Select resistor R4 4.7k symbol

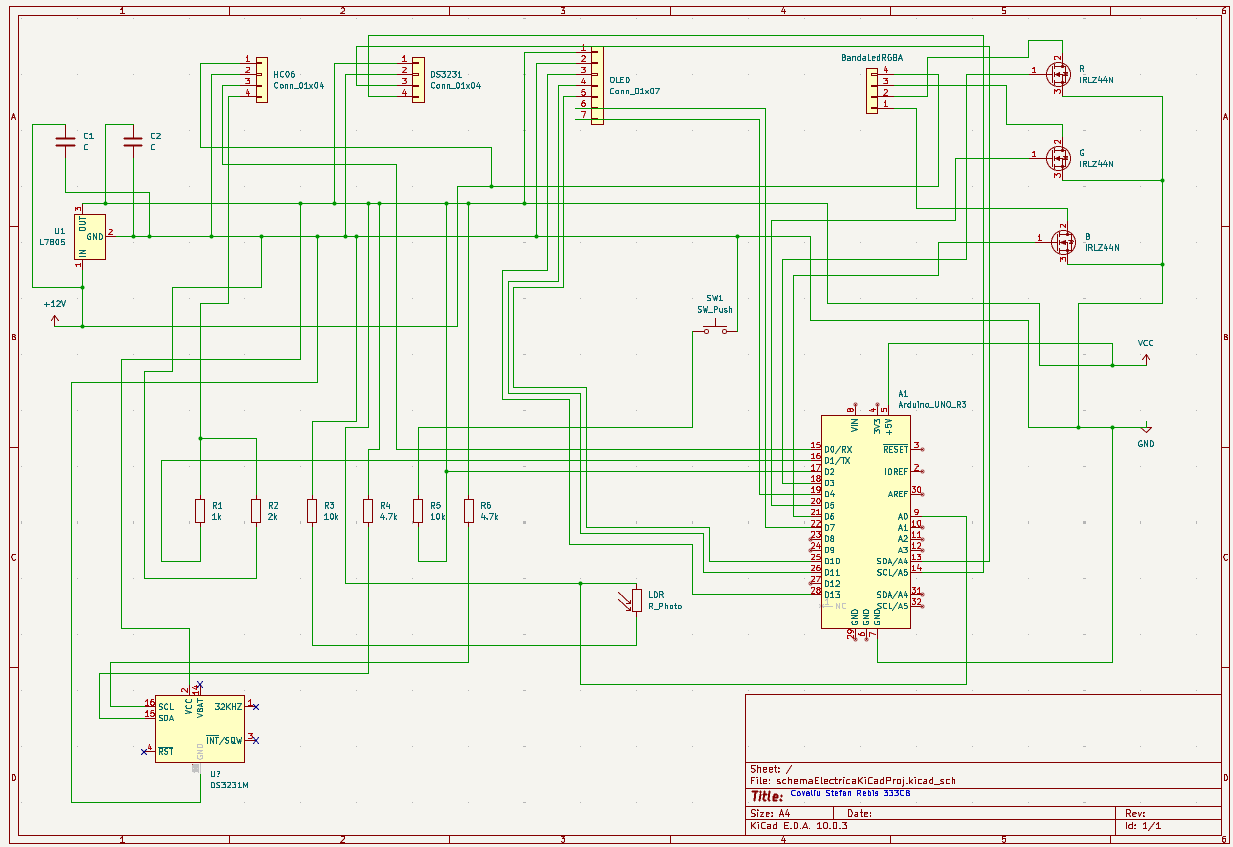368,511
